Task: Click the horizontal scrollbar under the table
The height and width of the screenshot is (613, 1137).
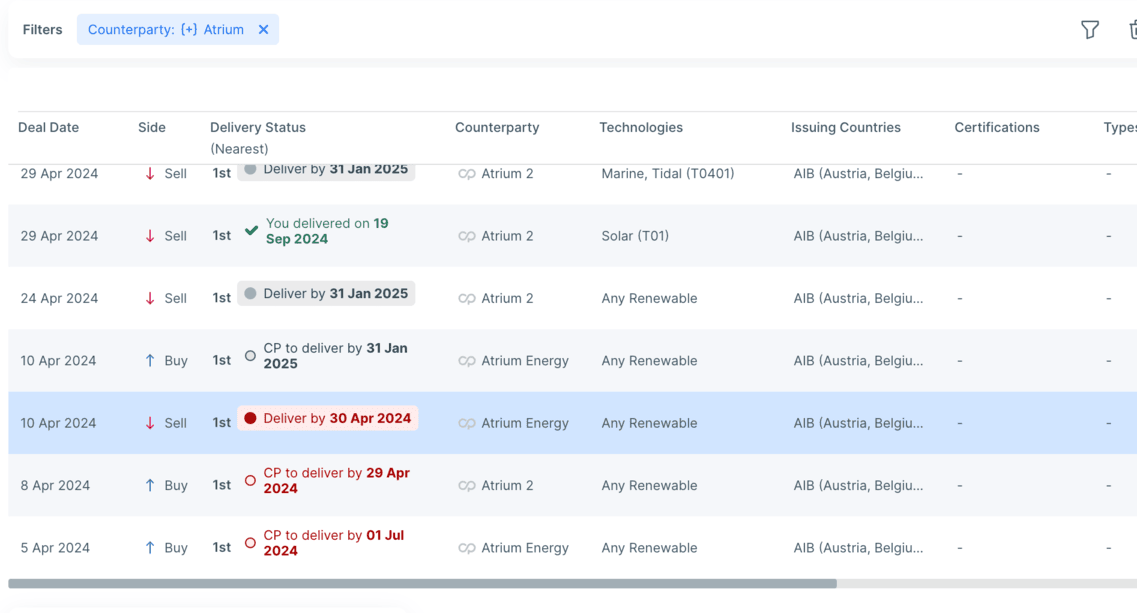Action: [x=423, y=583]
